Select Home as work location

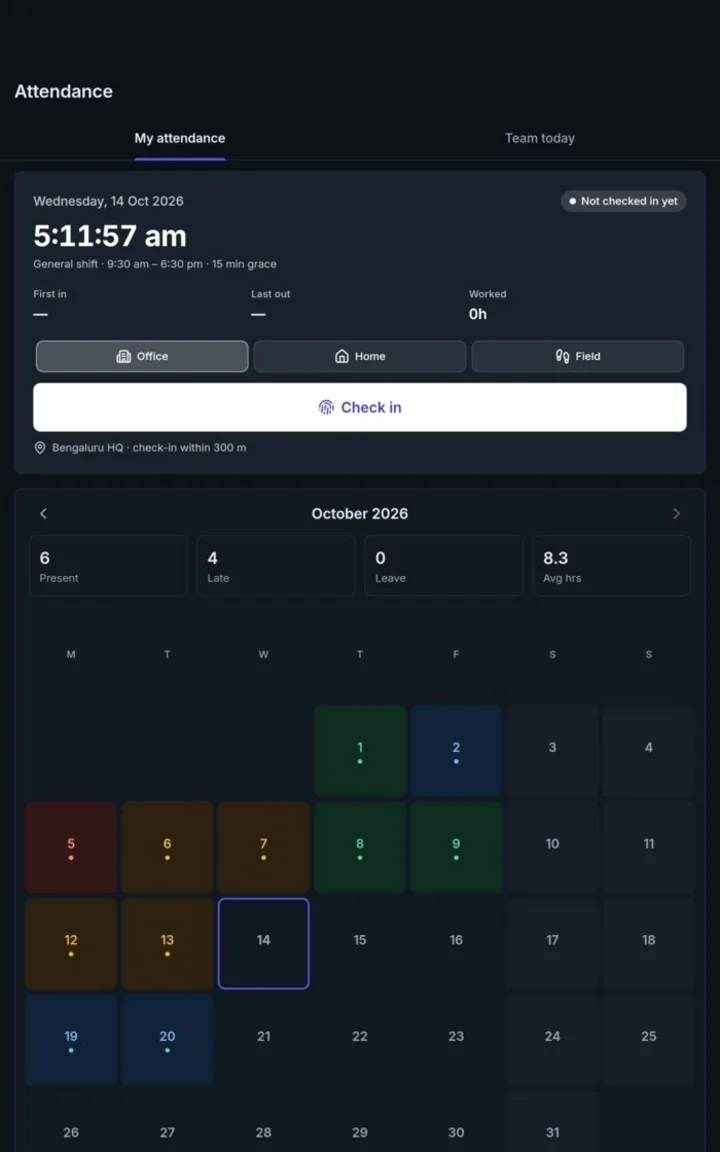[x=360, y=356]
